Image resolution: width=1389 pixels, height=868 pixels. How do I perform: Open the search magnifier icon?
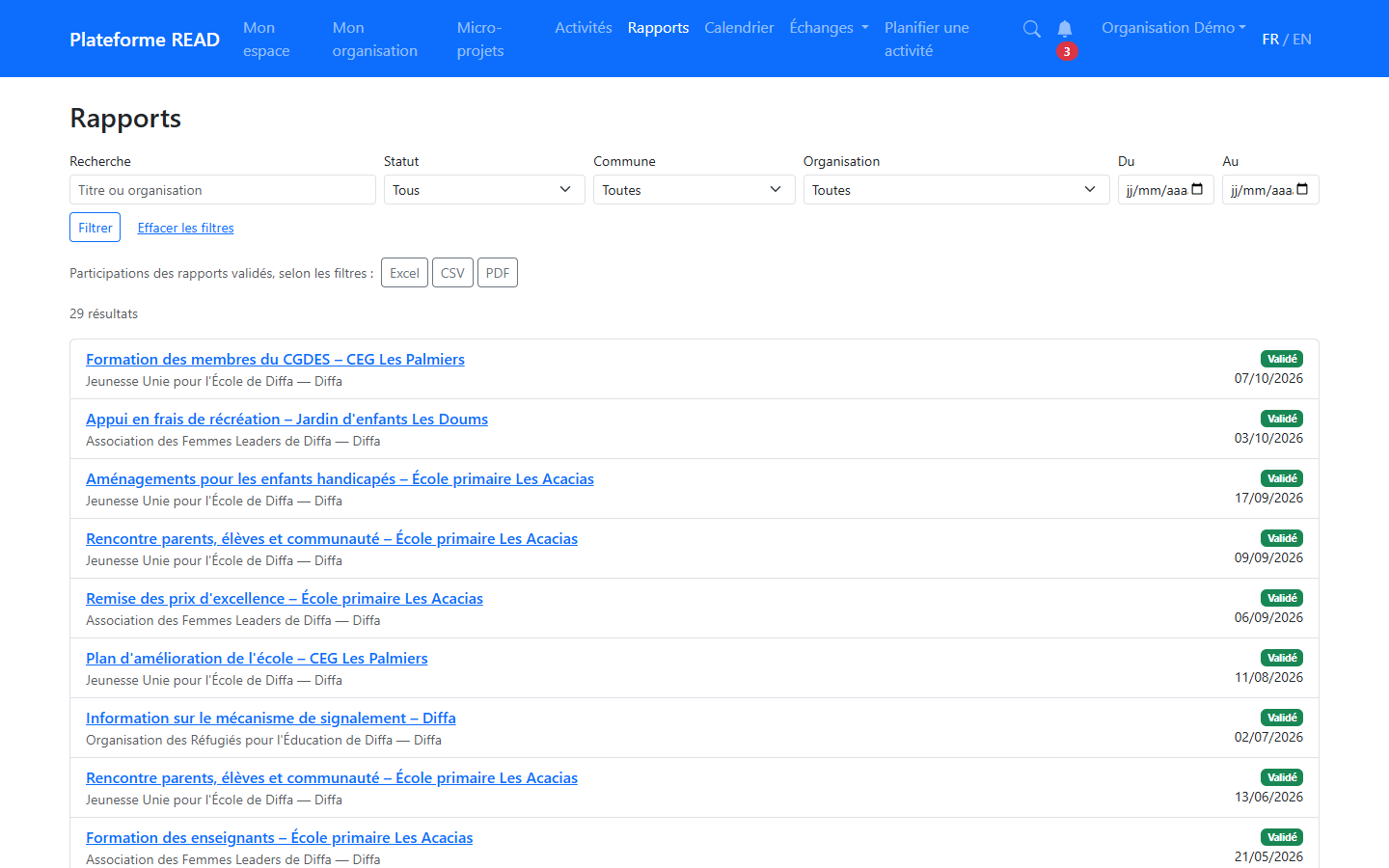point(1031,29)
